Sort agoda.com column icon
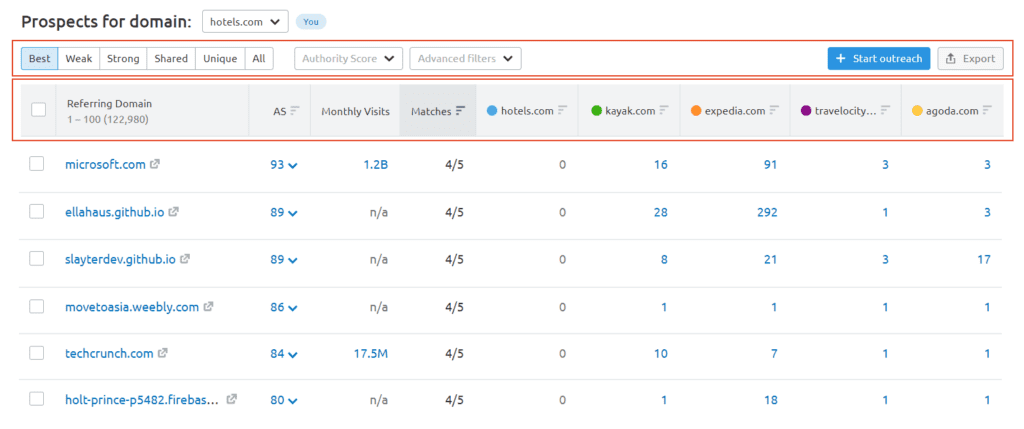Viewport: 1024px width, 429px height. pyautogui.click(x=987, y=111)
